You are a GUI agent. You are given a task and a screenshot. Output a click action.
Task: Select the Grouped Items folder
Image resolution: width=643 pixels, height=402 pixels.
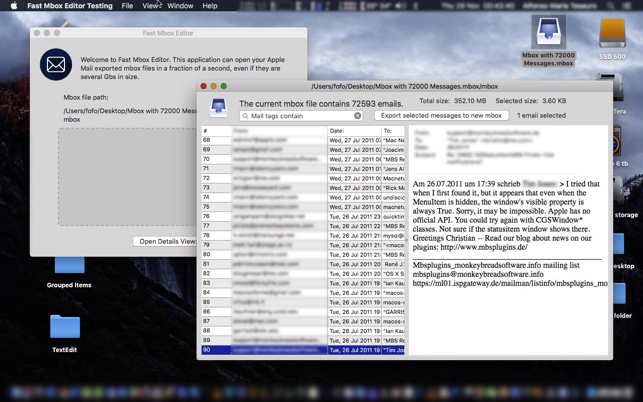69,272
